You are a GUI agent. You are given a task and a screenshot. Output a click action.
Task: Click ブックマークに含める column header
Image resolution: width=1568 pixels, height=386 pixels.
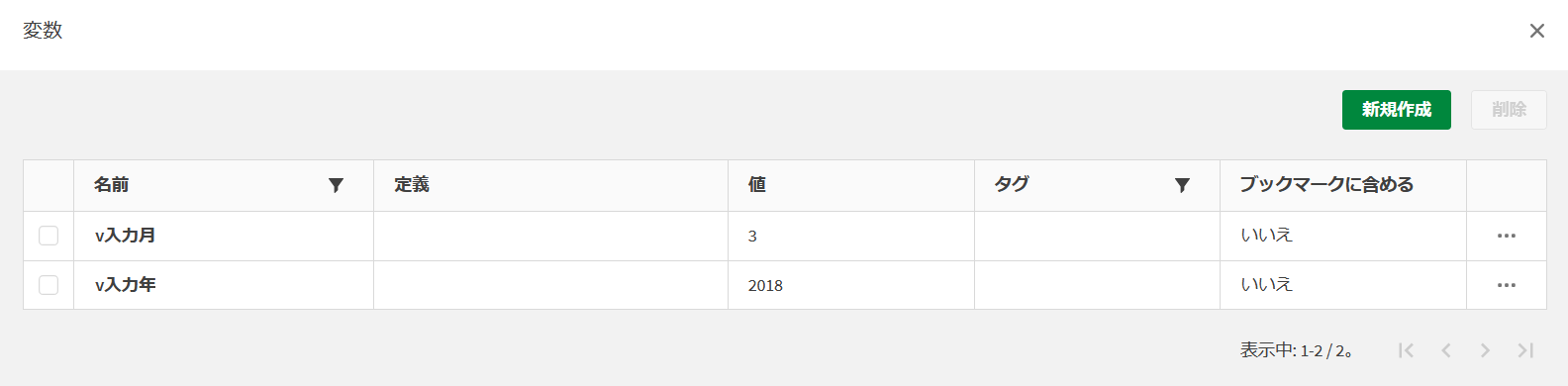click(x=1326, y=185)
